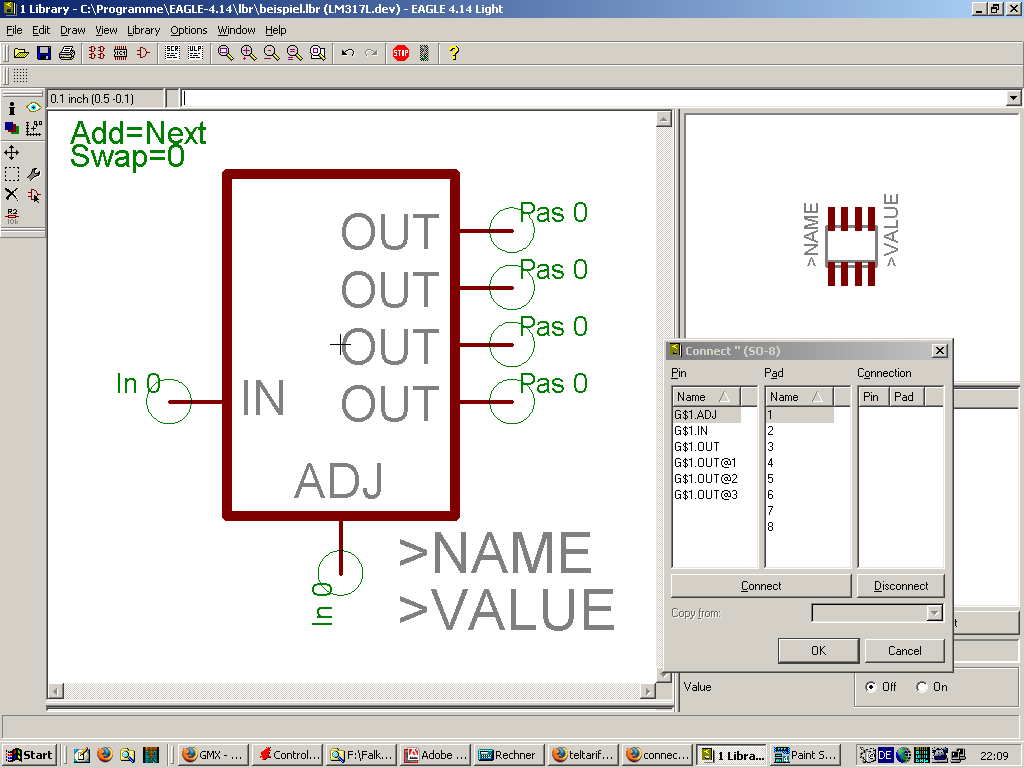The width and height of the screenshot is (1024, 768).
Task: Click the Zoom in magnifier icon
Action: pyautogui.click(x=248, y=53)
